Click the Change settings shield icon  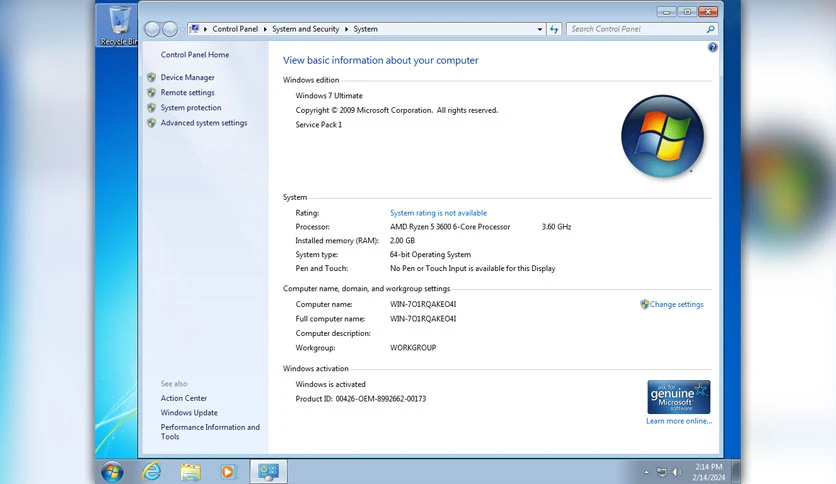coord(644,304)
